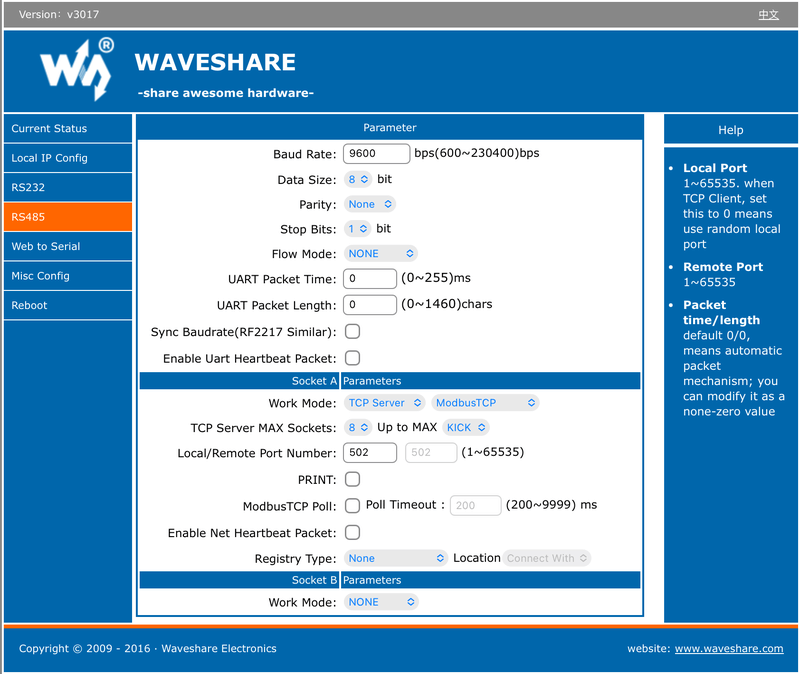Image resolution: width=800 pixels, height=674 pixels.
Task: Click the Baud Rate input field
Action: point(377,154)
